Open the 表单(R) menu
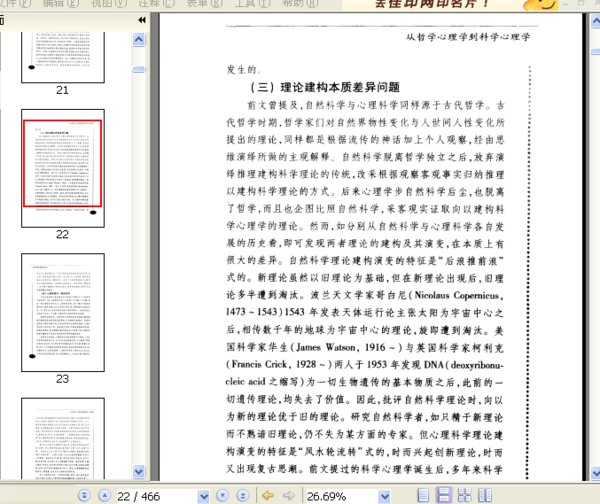 point(204,3)
